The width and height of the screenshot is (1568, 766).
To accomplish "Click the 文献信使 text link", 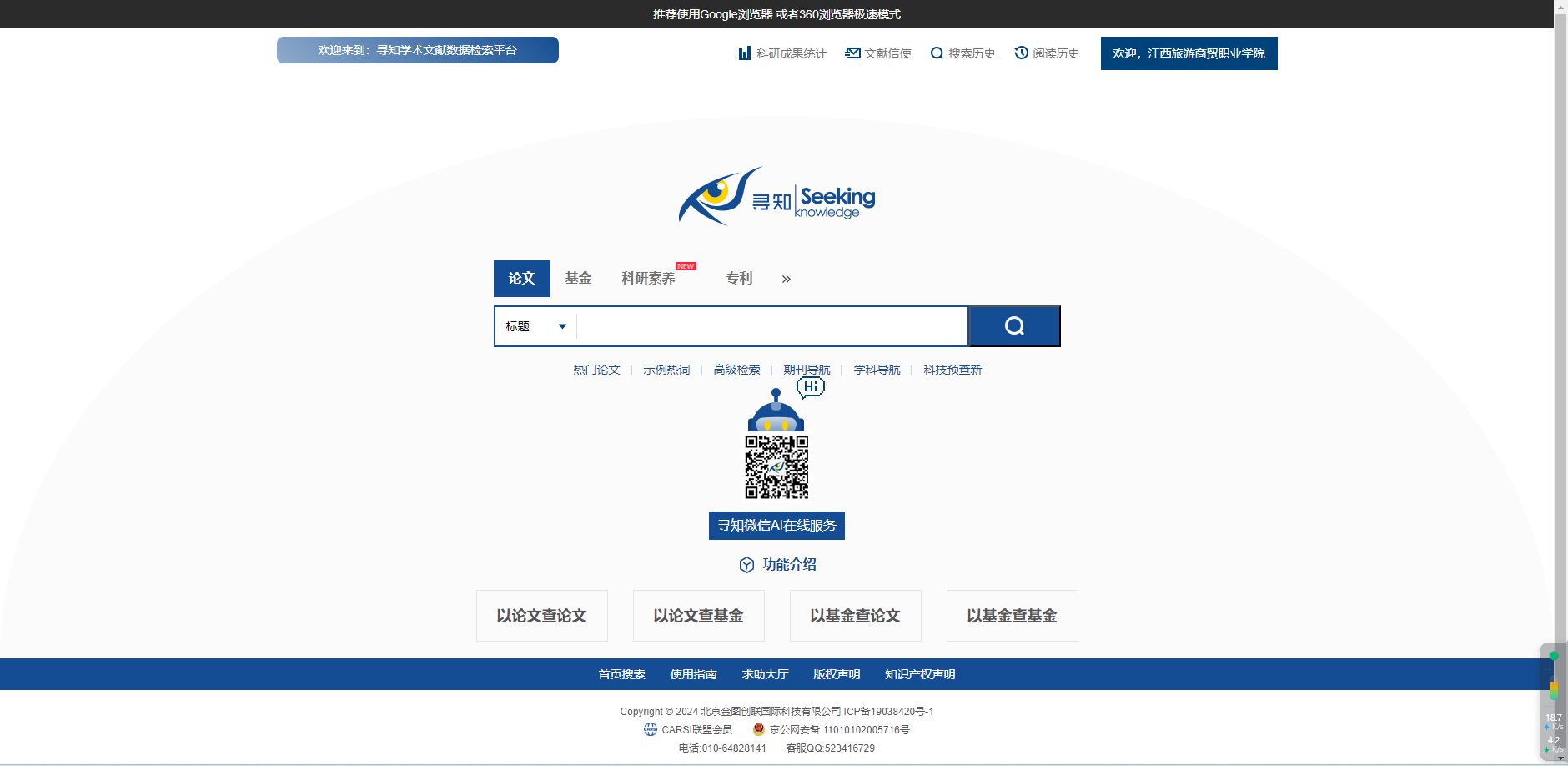I will pos(888,53).
